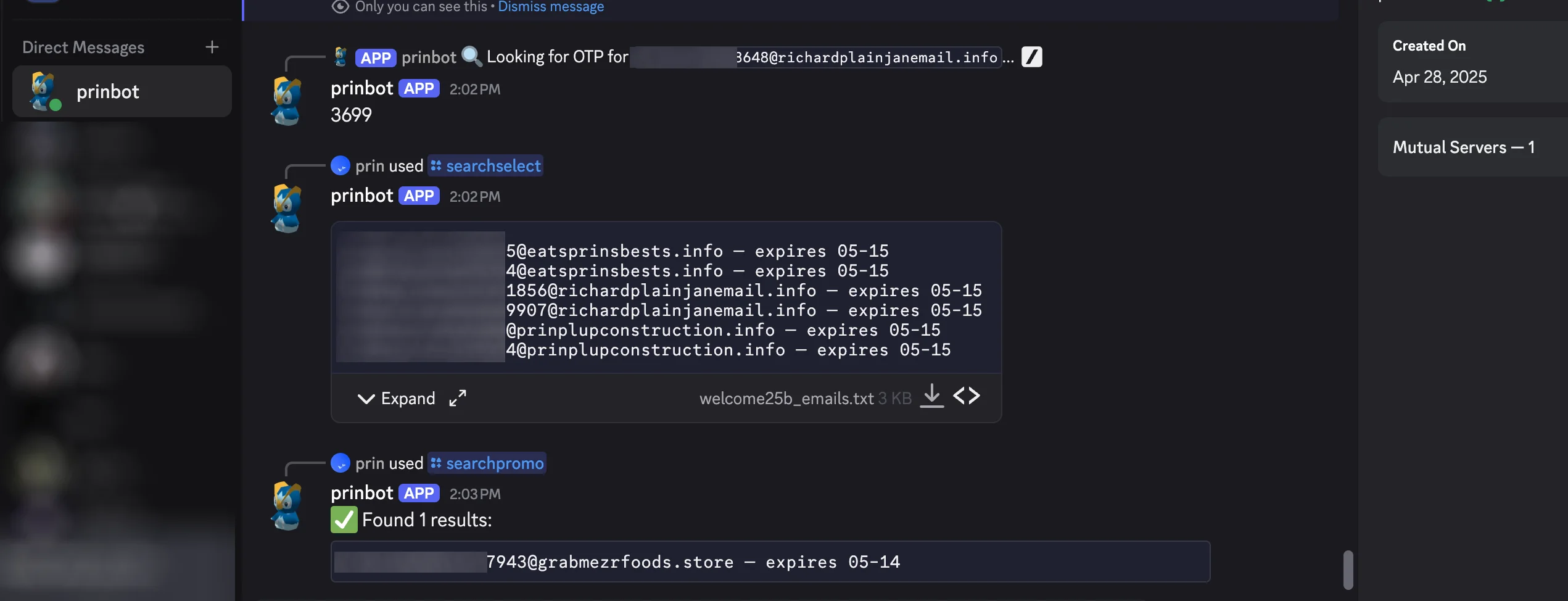
Task: Toggle raw code view for the attachment
Action: click(966, 396)
